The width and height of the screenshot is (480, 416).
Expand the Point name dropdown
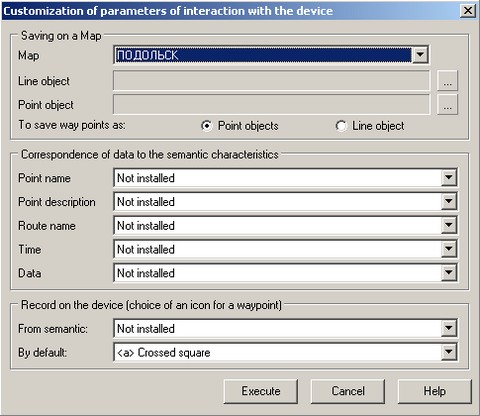coord(449,178)
